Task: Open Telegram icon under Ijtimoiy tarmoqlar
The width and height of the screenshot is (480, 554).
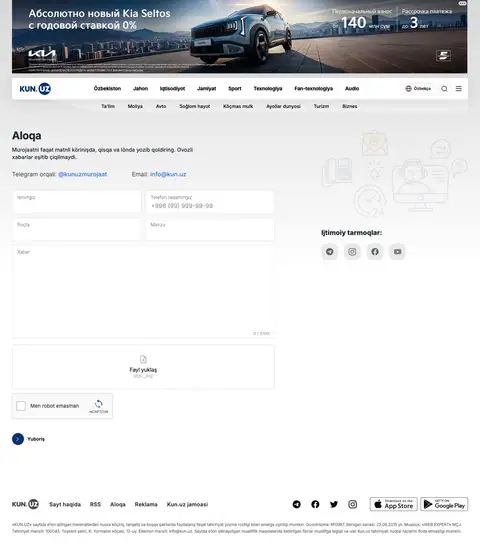Action: [330, 252]
